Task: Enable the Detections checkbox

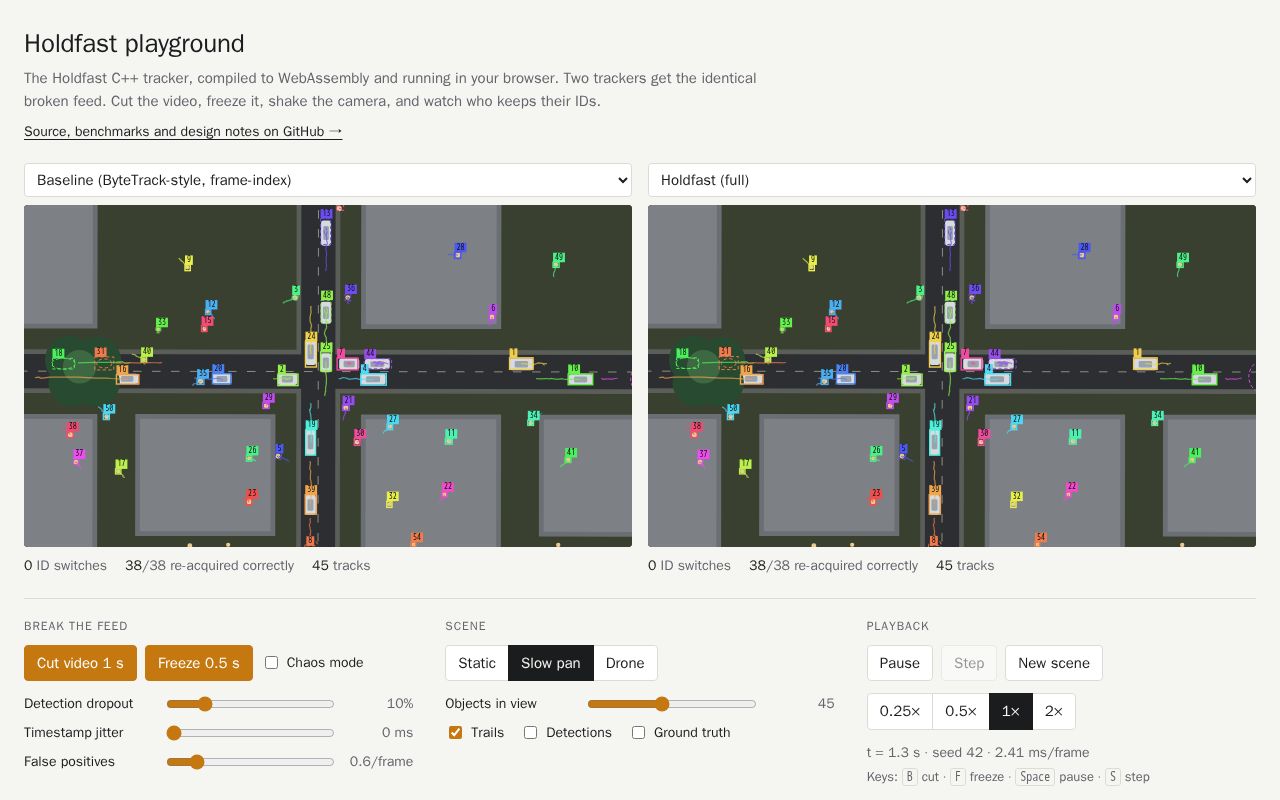Action: point(530,732)
